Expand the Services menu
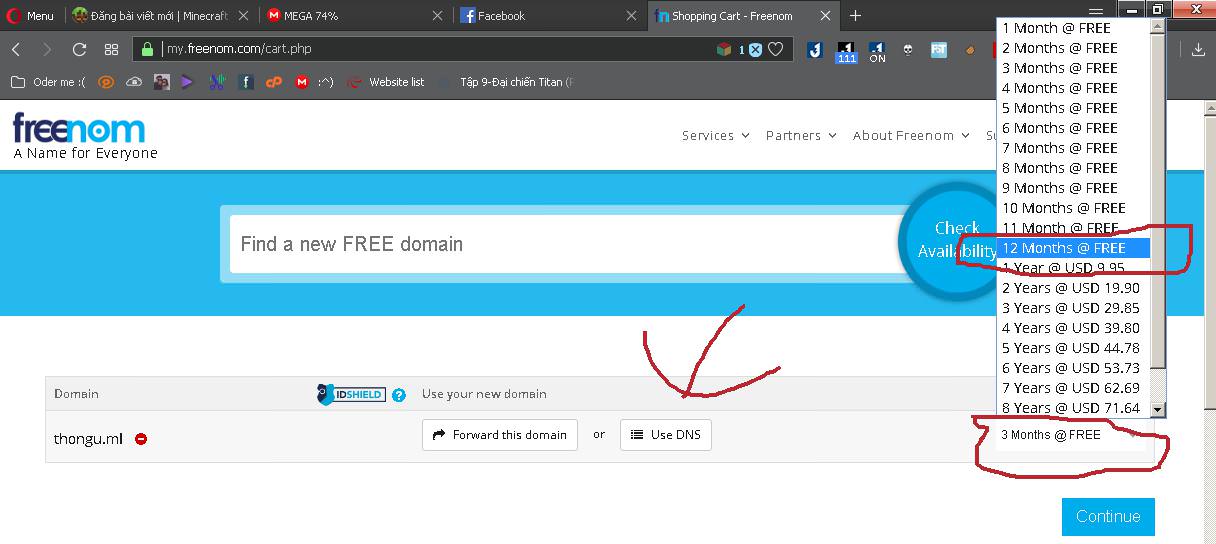The width and height of the screenshot is (1216, 544). pos(715,135)
